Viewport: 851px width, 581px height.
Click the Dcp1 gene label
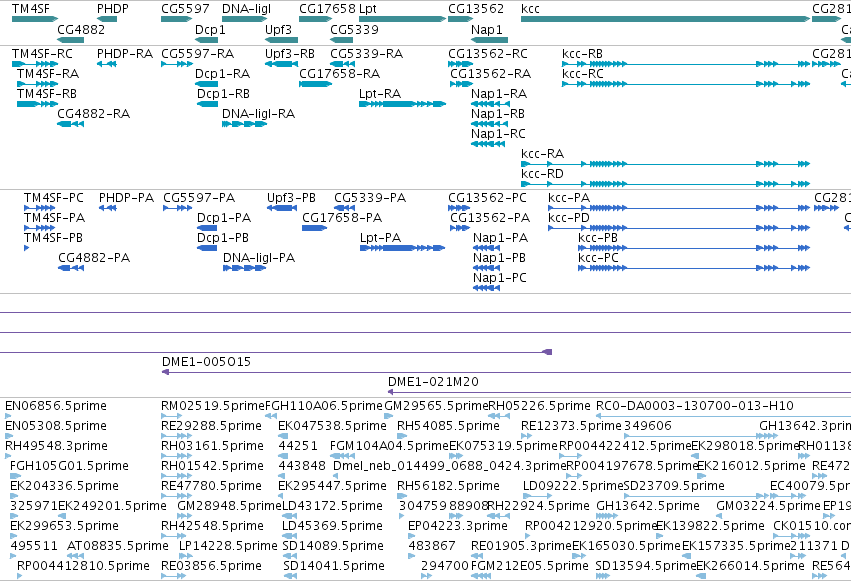click(210, 29)
